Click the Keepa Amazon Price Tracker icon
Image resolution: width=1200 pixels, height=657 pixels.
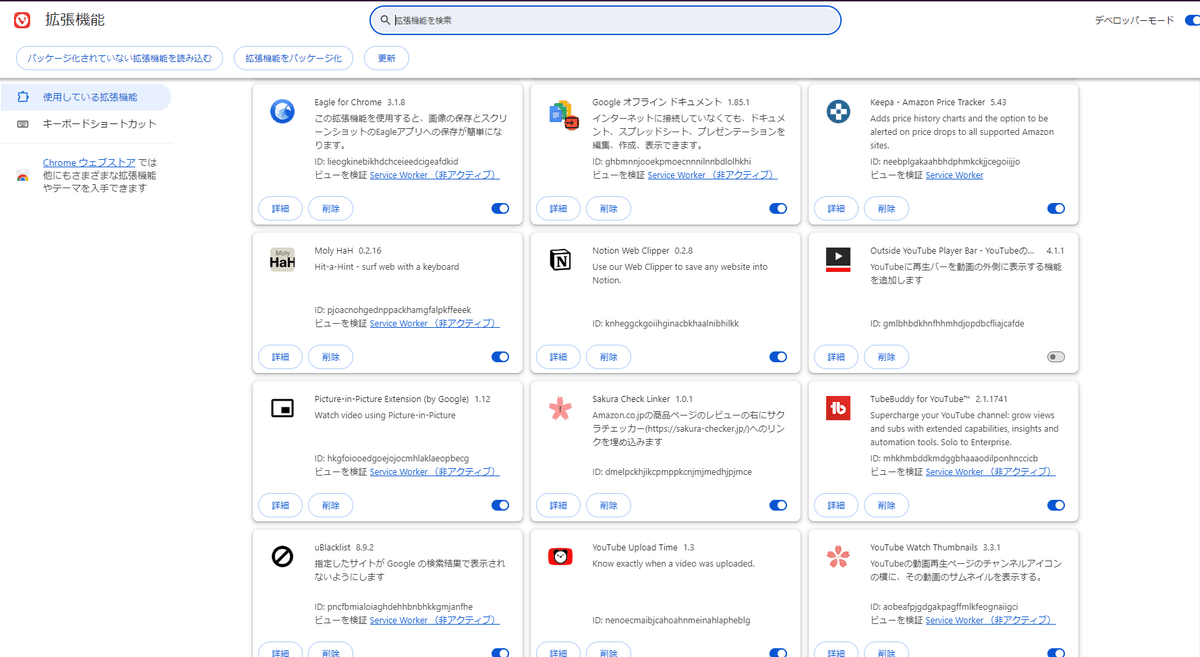pos(837,111)
